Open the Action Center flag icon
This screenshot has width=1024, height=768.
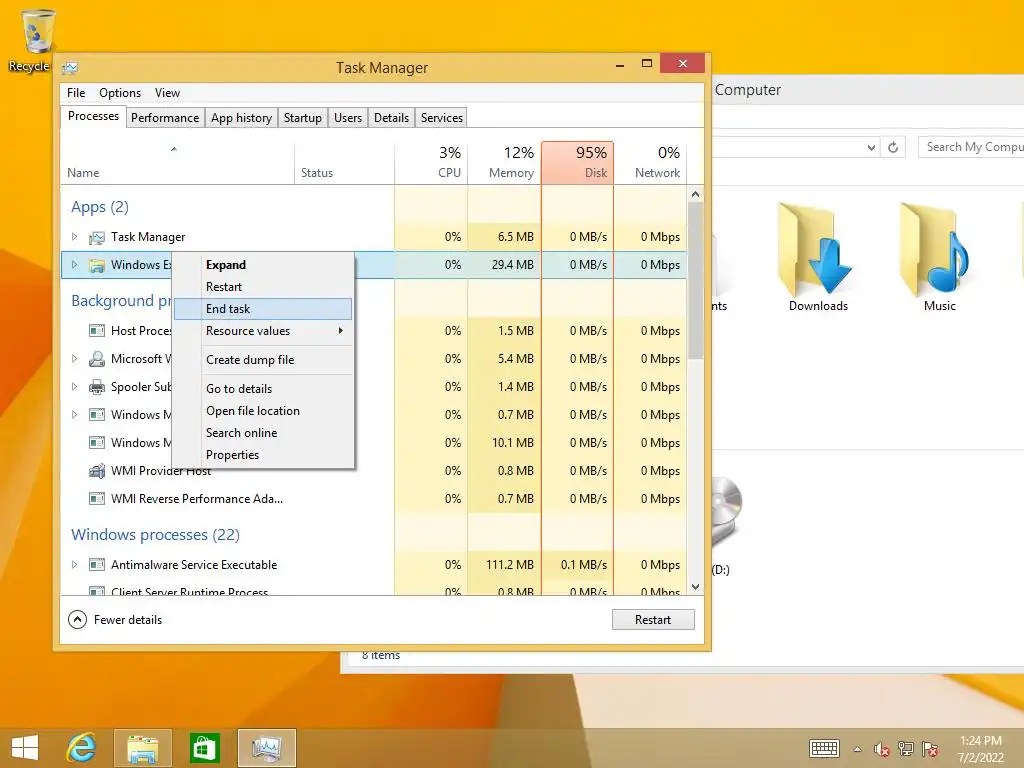(x=930, y=749)
